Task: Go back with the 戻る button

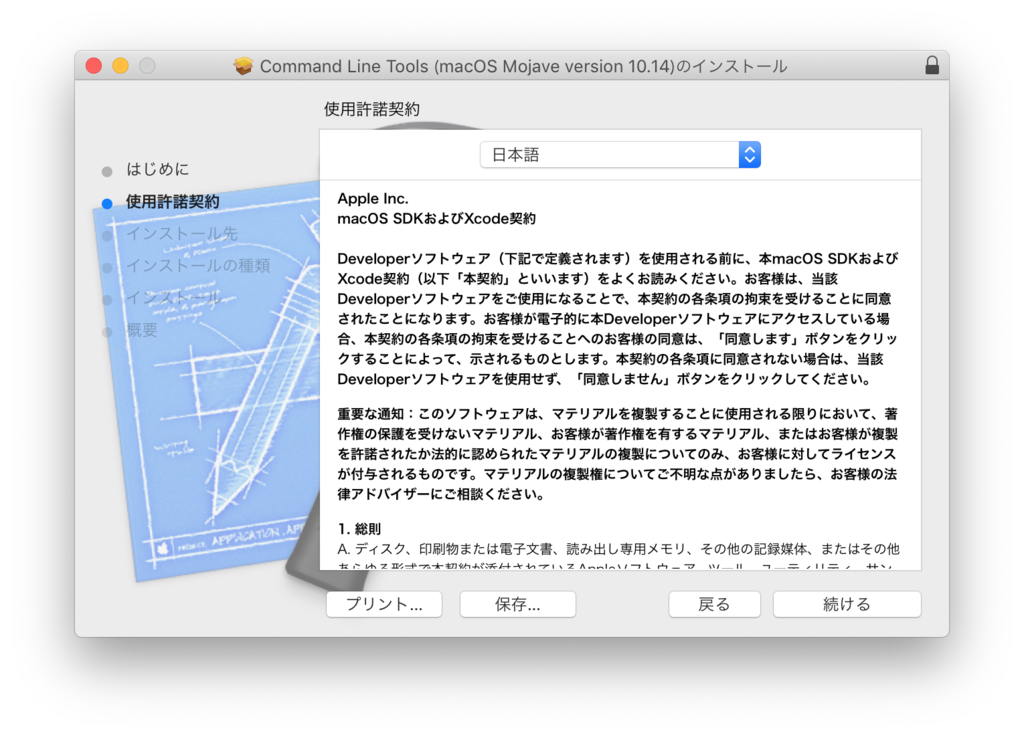Action: tap(714, 604)
